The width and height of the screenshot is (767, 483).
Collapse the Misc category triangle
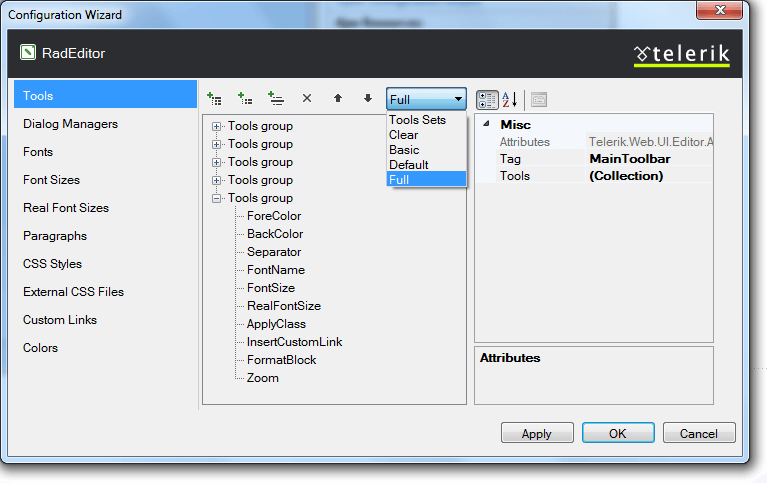486,124
